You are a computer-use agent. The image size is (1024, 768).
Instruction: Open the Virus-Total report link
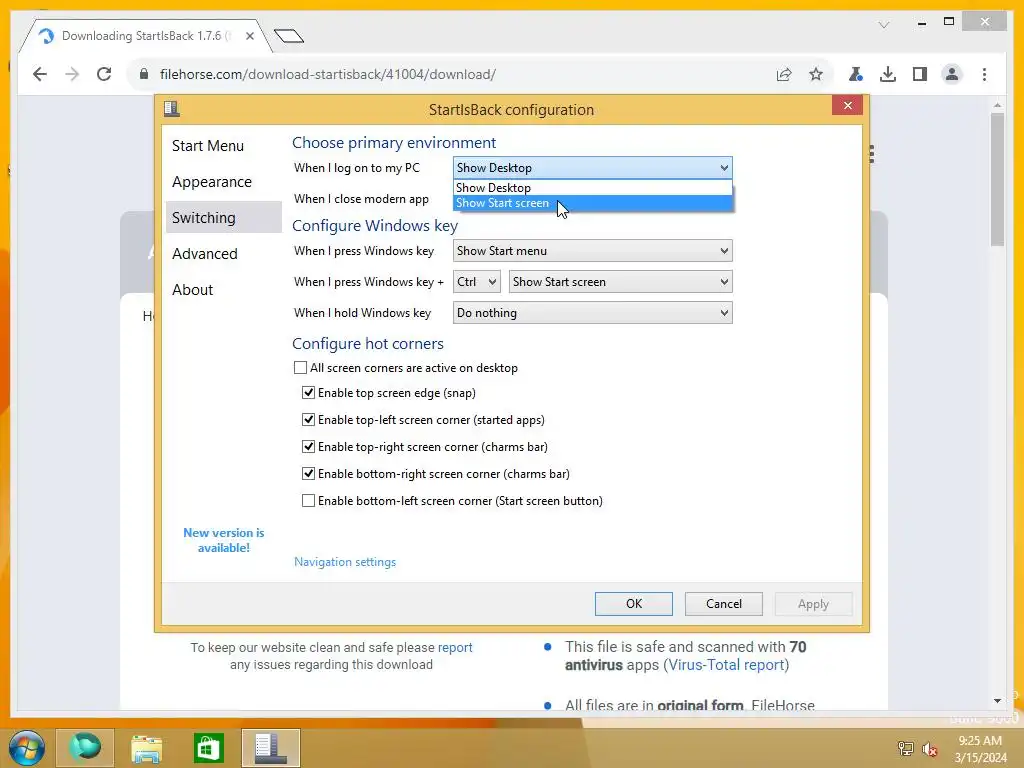726,665
